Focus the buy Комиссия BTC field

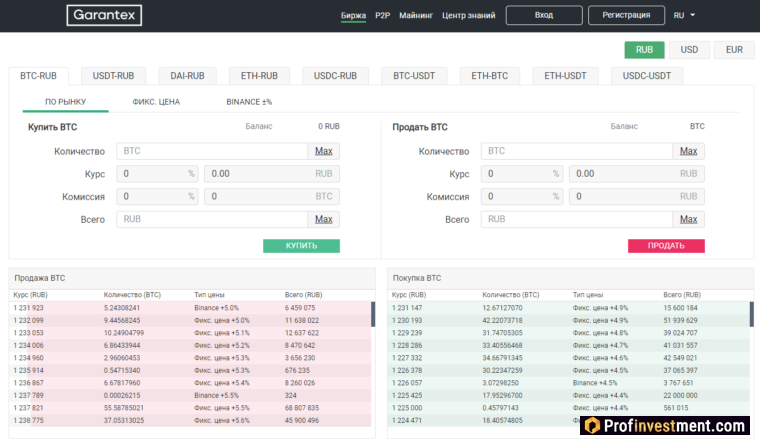coord(272,197)
